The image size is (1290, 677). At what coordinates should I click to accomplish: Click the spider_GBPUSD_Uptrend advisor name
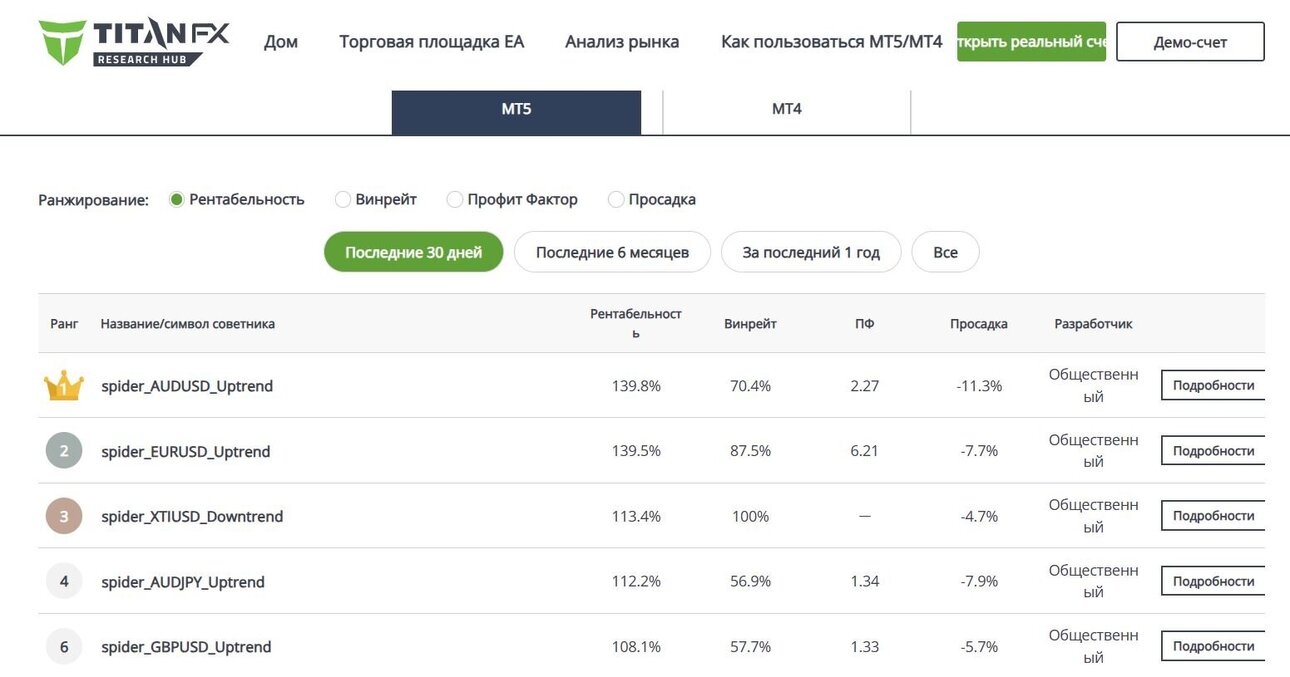pyautogui.click(x=186, y=647)
